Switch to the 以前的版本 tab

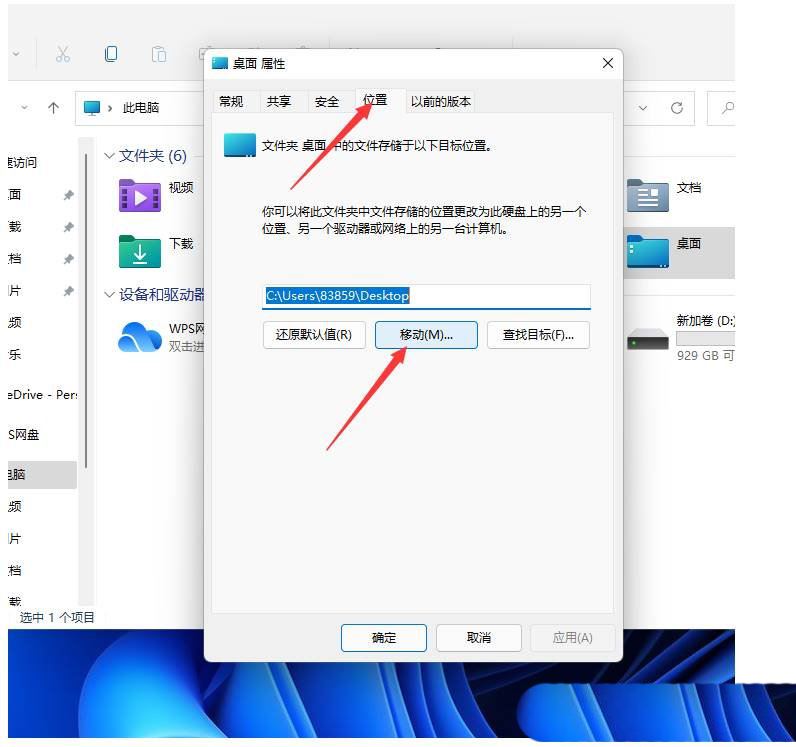[x=441, y=102]
